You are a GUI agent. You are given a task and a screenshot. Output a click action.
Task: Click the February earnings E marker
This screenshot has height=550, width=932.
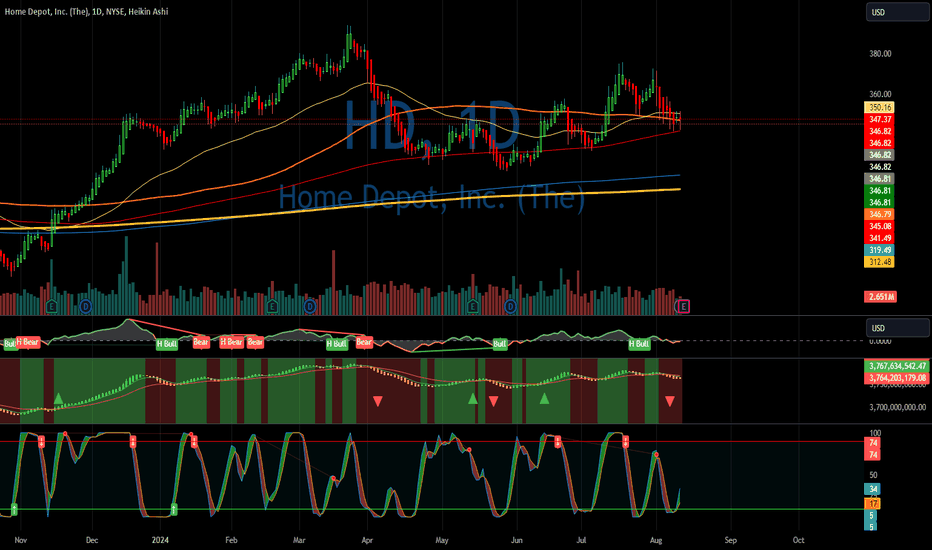272,307
